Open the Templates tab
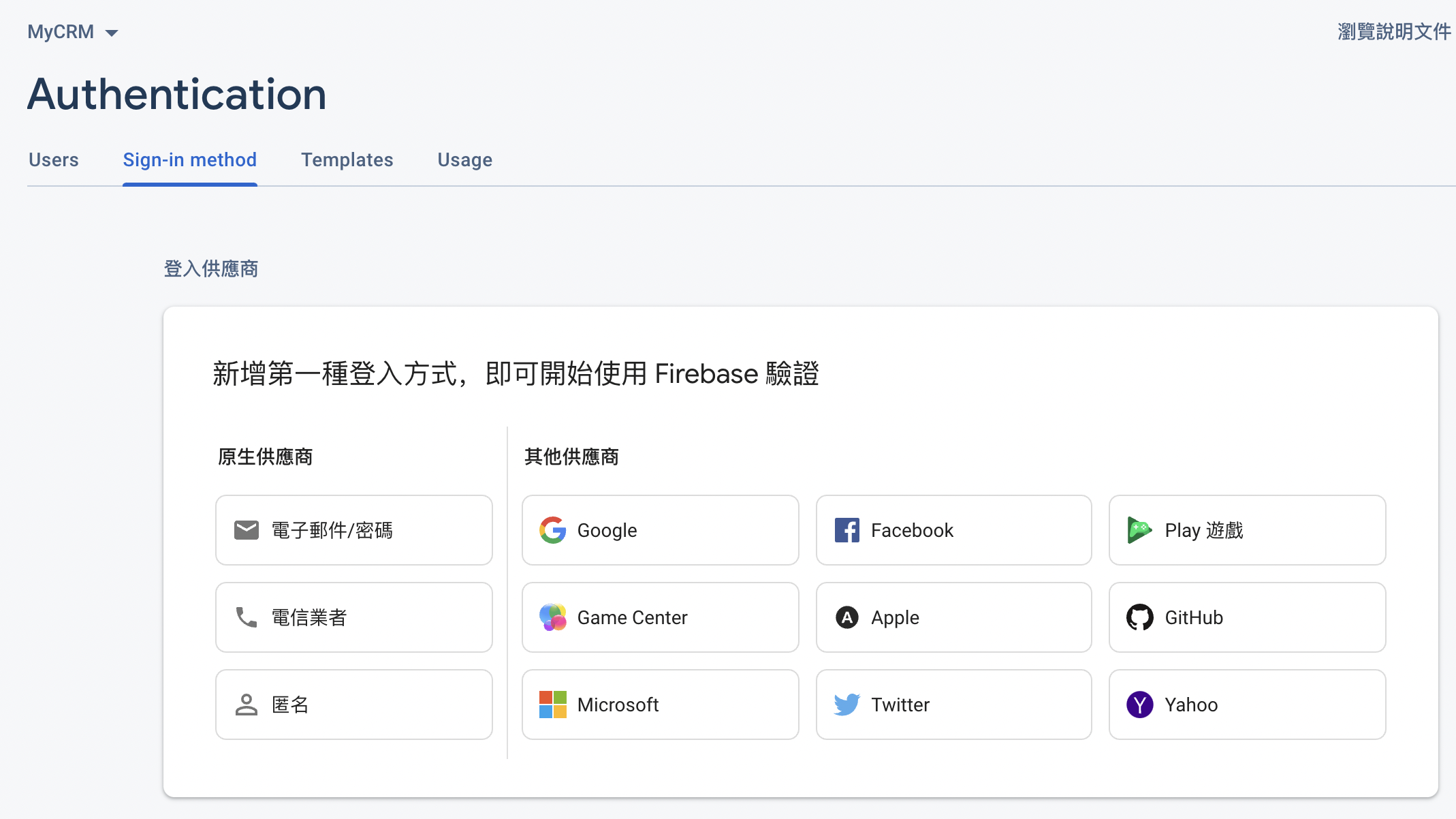The width and height of the screenshot is (1456, 819). pyautogui.click(x=347, y=160)
